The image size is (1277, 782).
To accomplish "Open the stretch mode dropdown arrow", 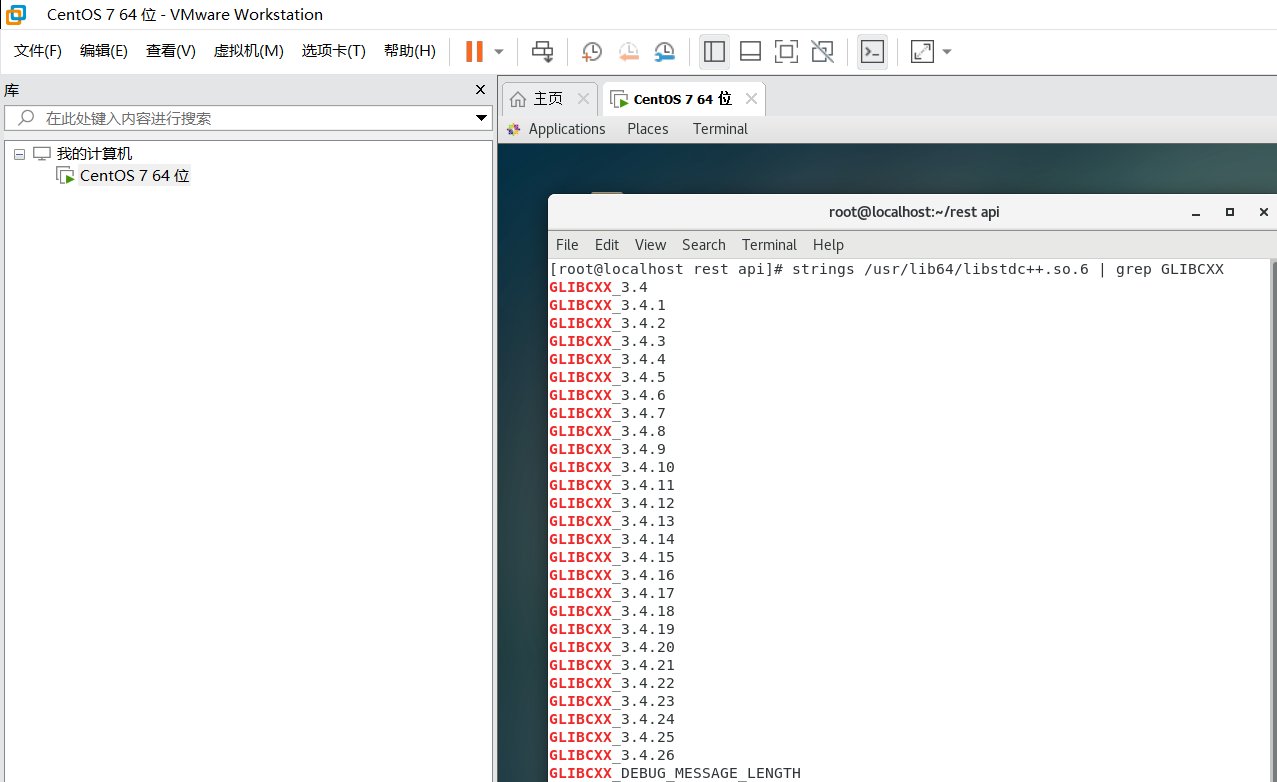I will [x=945, y=51].
